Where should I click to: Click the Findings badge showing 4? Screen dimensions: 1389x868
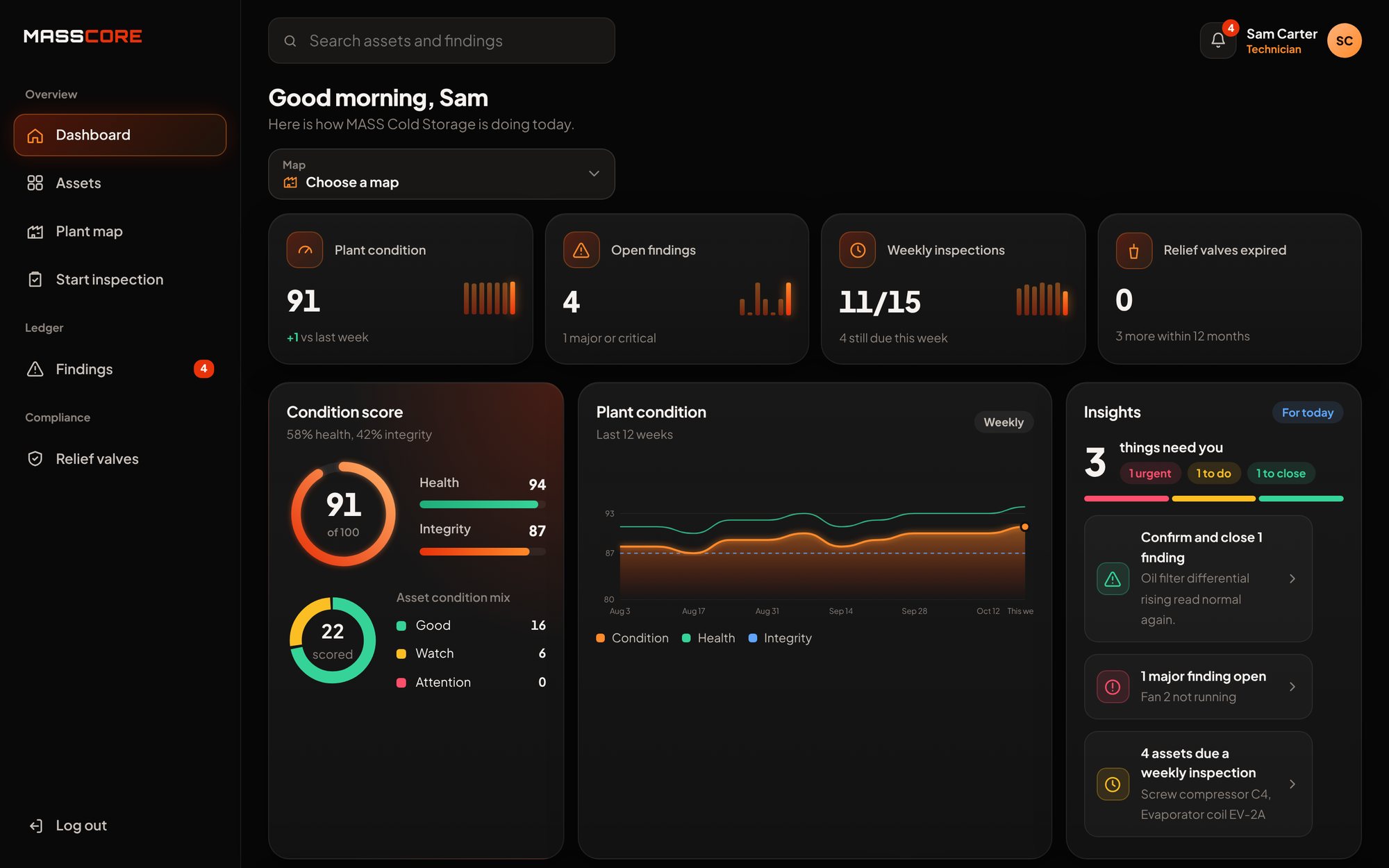[x=203, y=369]
